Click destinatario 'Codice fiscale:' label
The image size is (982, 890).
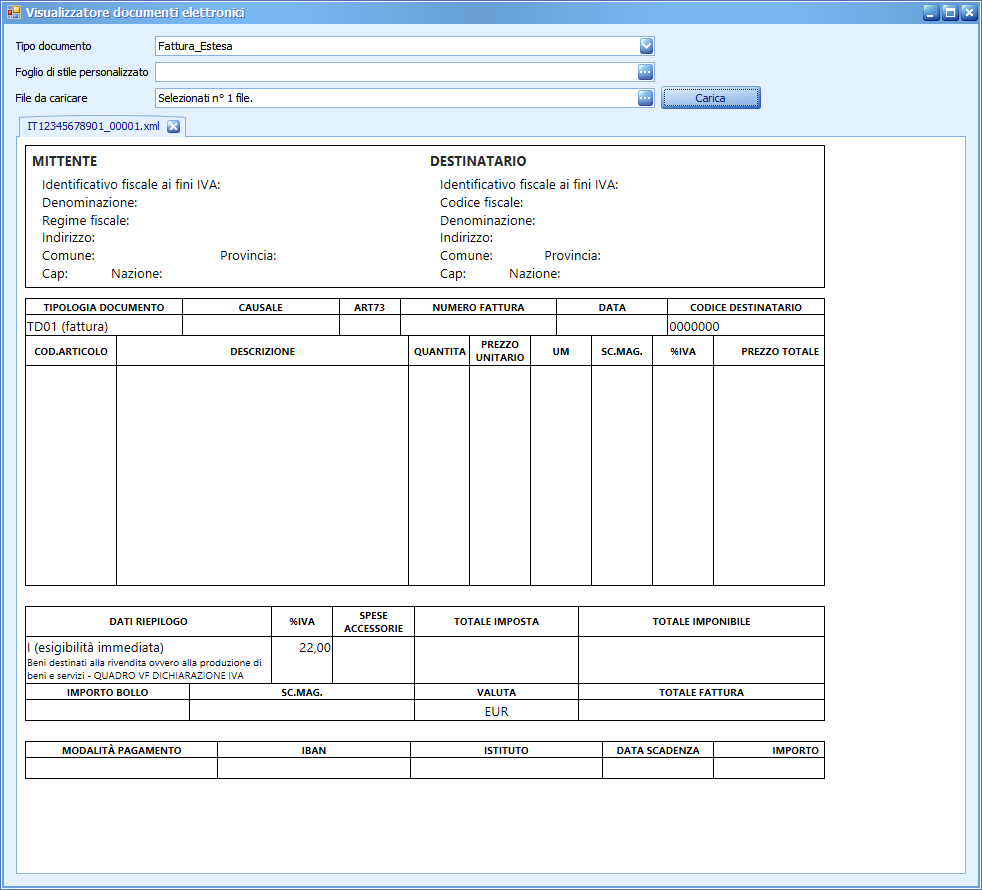point(482,202)
